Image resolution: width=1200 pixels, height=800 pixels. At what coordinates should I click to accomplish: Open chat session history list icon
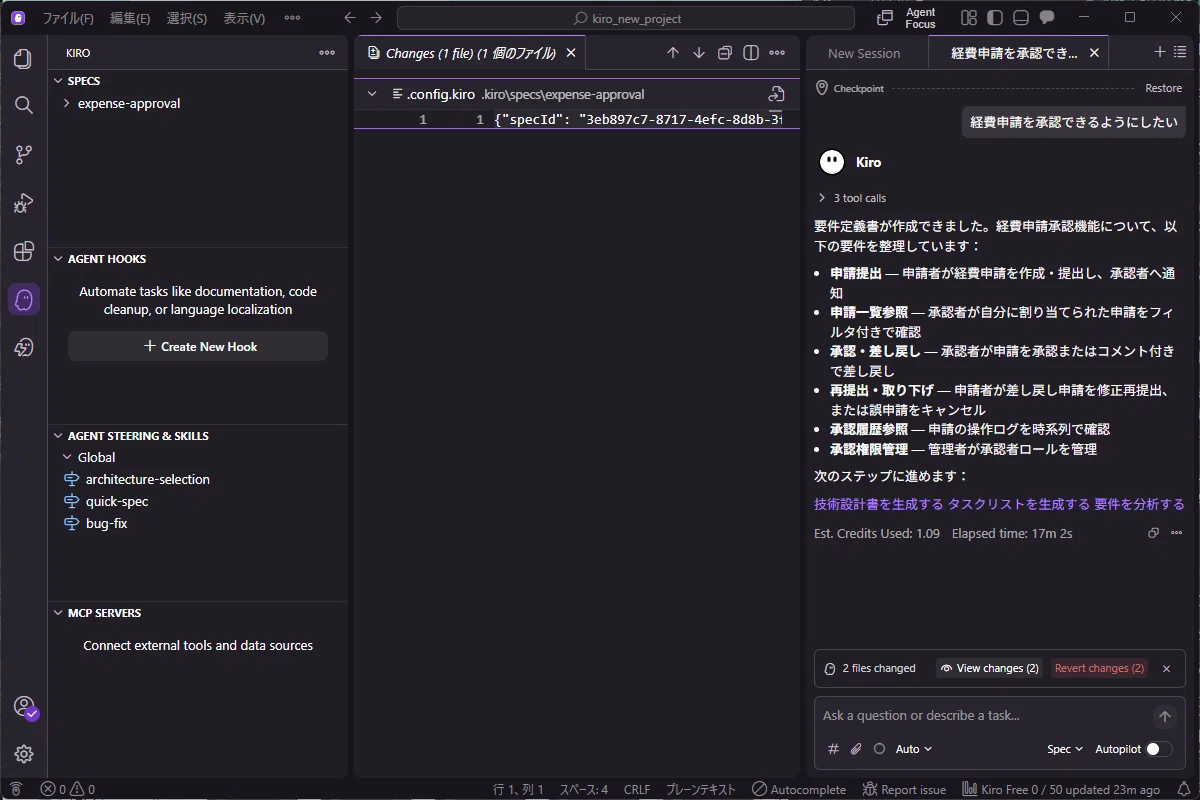[x=1180, y=52]
